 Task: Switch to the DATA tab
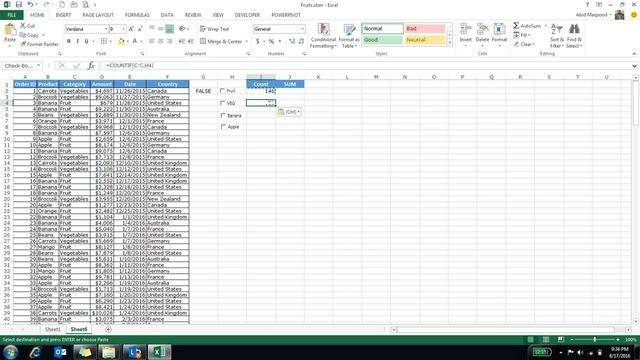click(x=167, y=15)
